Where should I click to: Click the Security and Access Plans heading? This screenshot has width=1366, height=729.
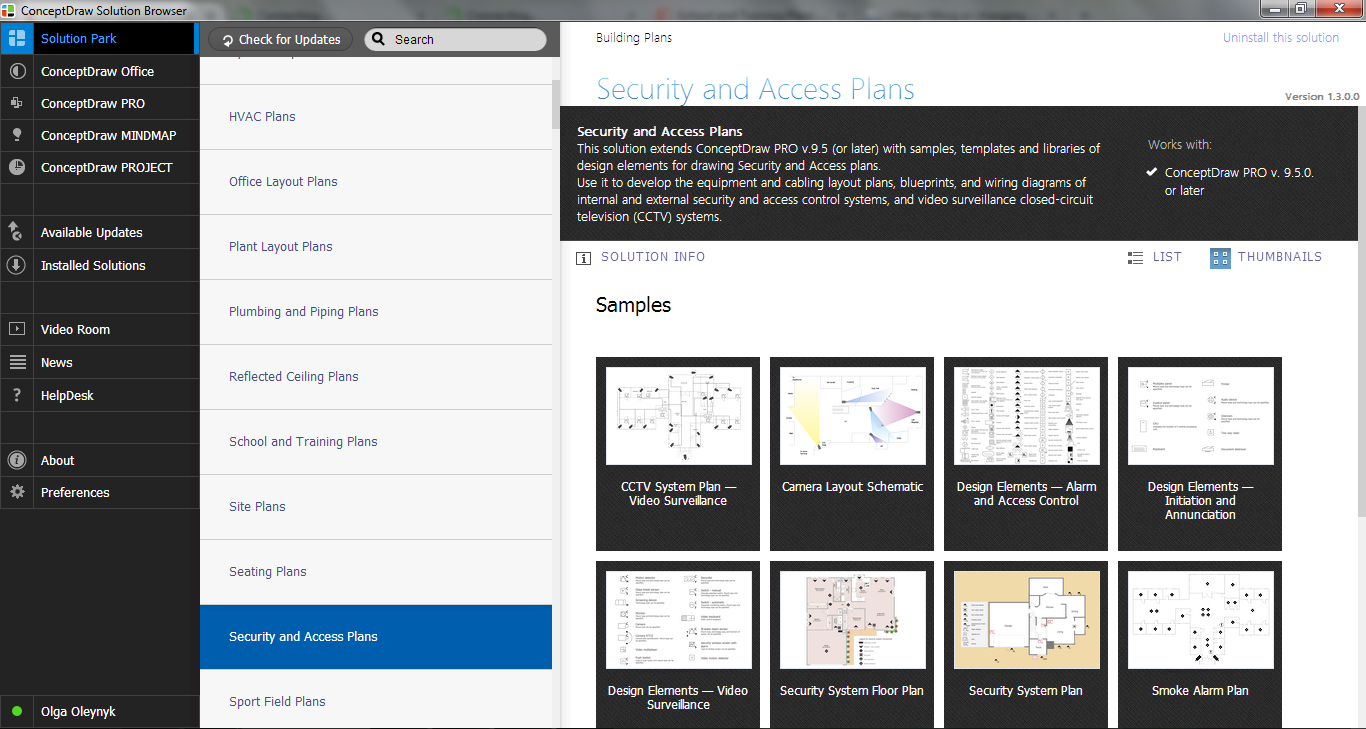[x=755, y=89]
